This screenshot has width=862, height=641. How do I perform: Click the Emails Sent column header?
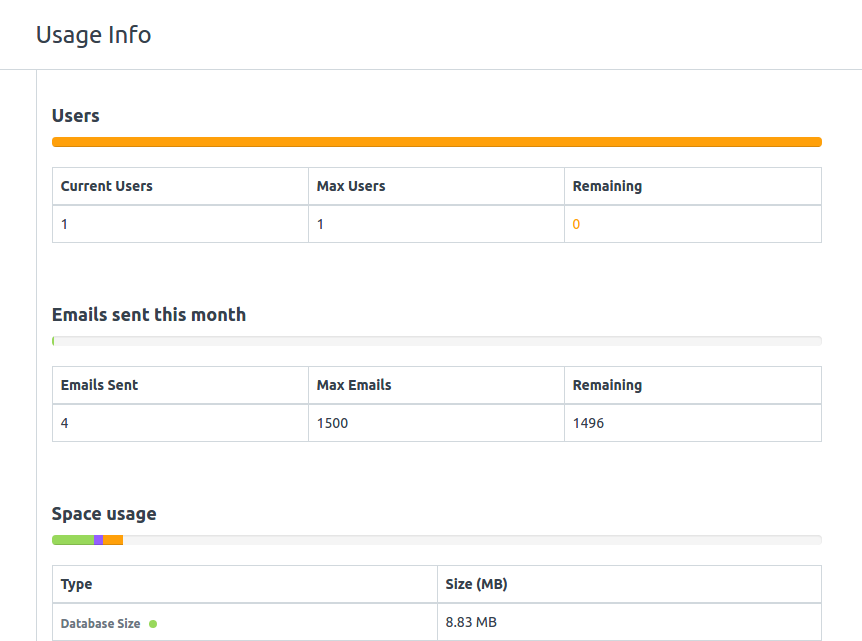(100, 385)
